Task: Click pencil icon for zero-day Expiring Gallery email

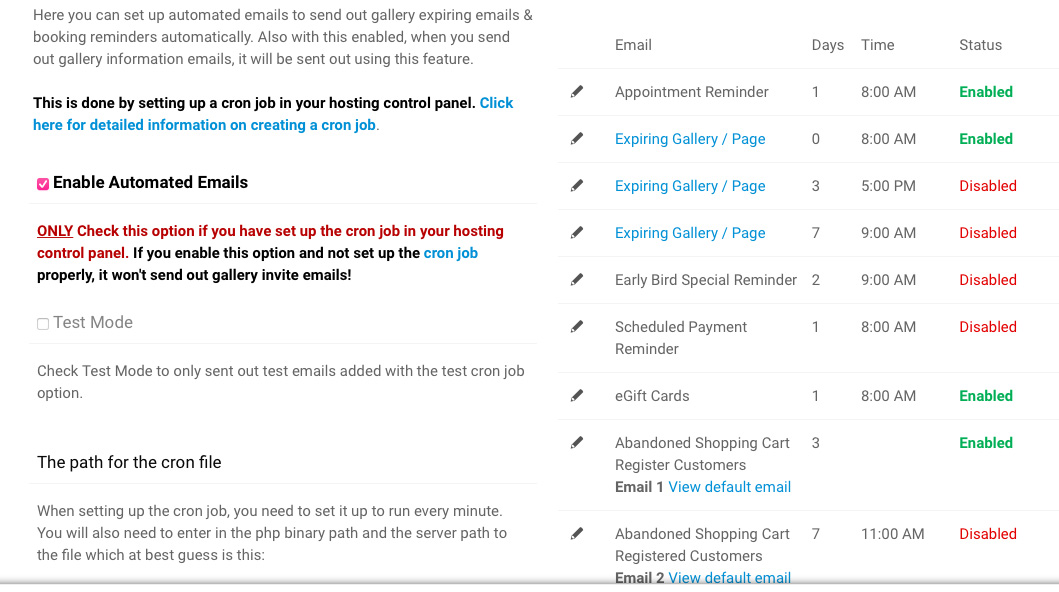Action: 577,139
